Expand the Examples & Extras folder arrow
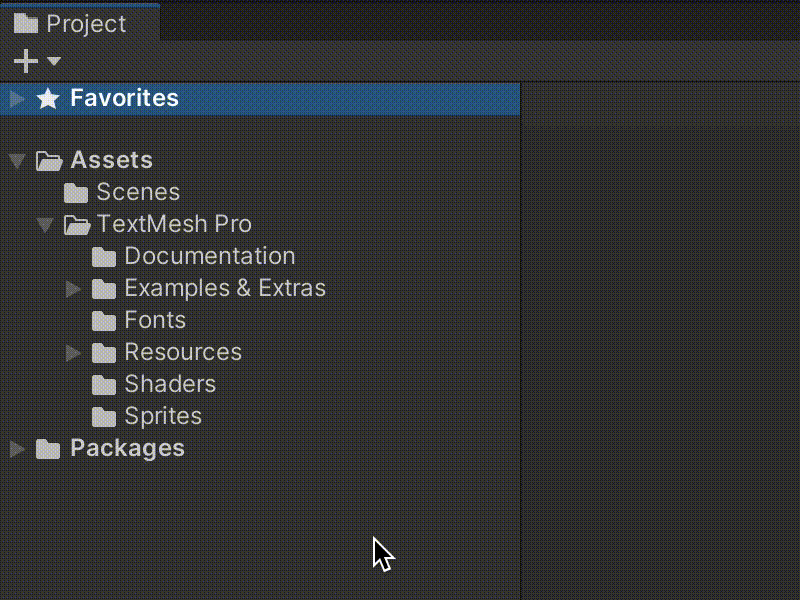 tap(72, 288)
